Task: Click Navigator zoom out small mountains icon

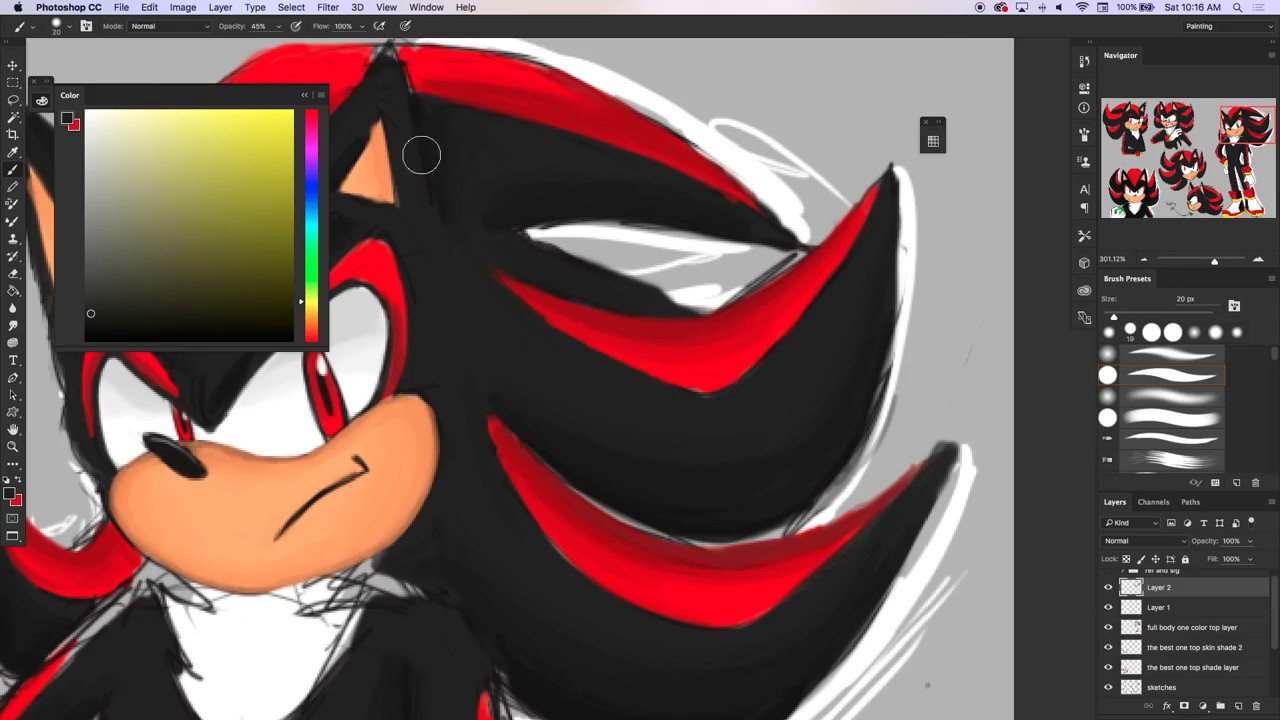Action: [x=1144, y=260]
